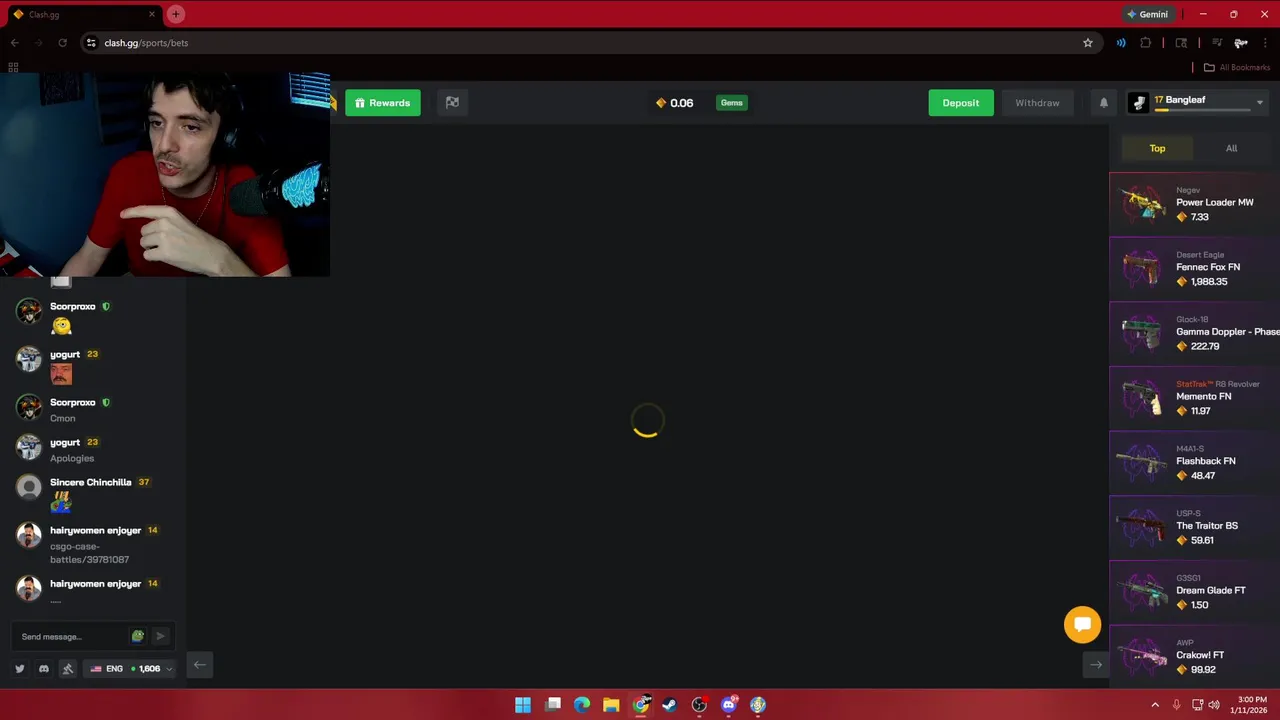Open Task View in the taskbar
1280x720 pixels.
(x=553, y=705)
